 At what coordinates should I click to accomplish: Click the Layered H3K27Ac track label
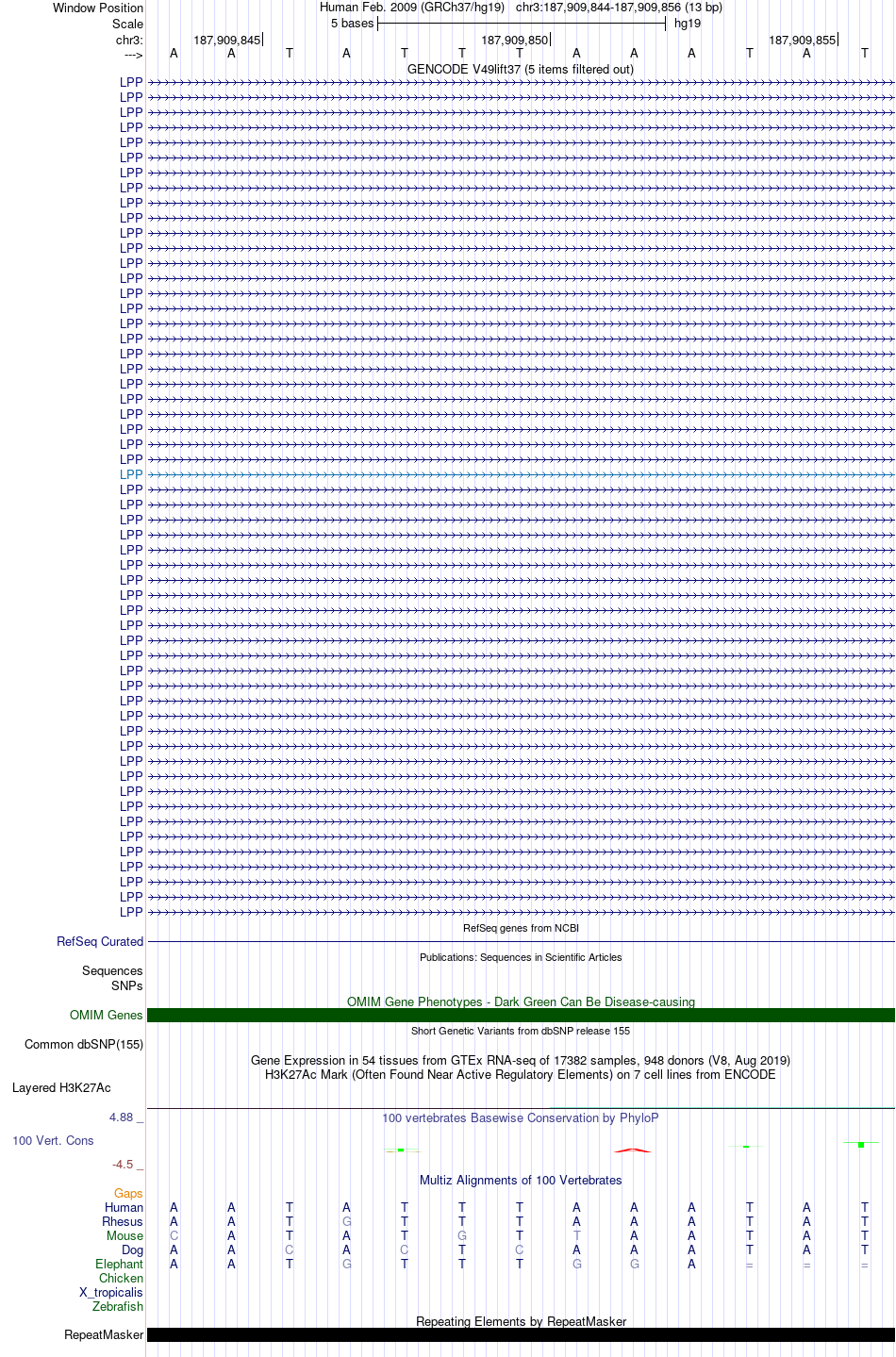click(x=61, y=1087)
